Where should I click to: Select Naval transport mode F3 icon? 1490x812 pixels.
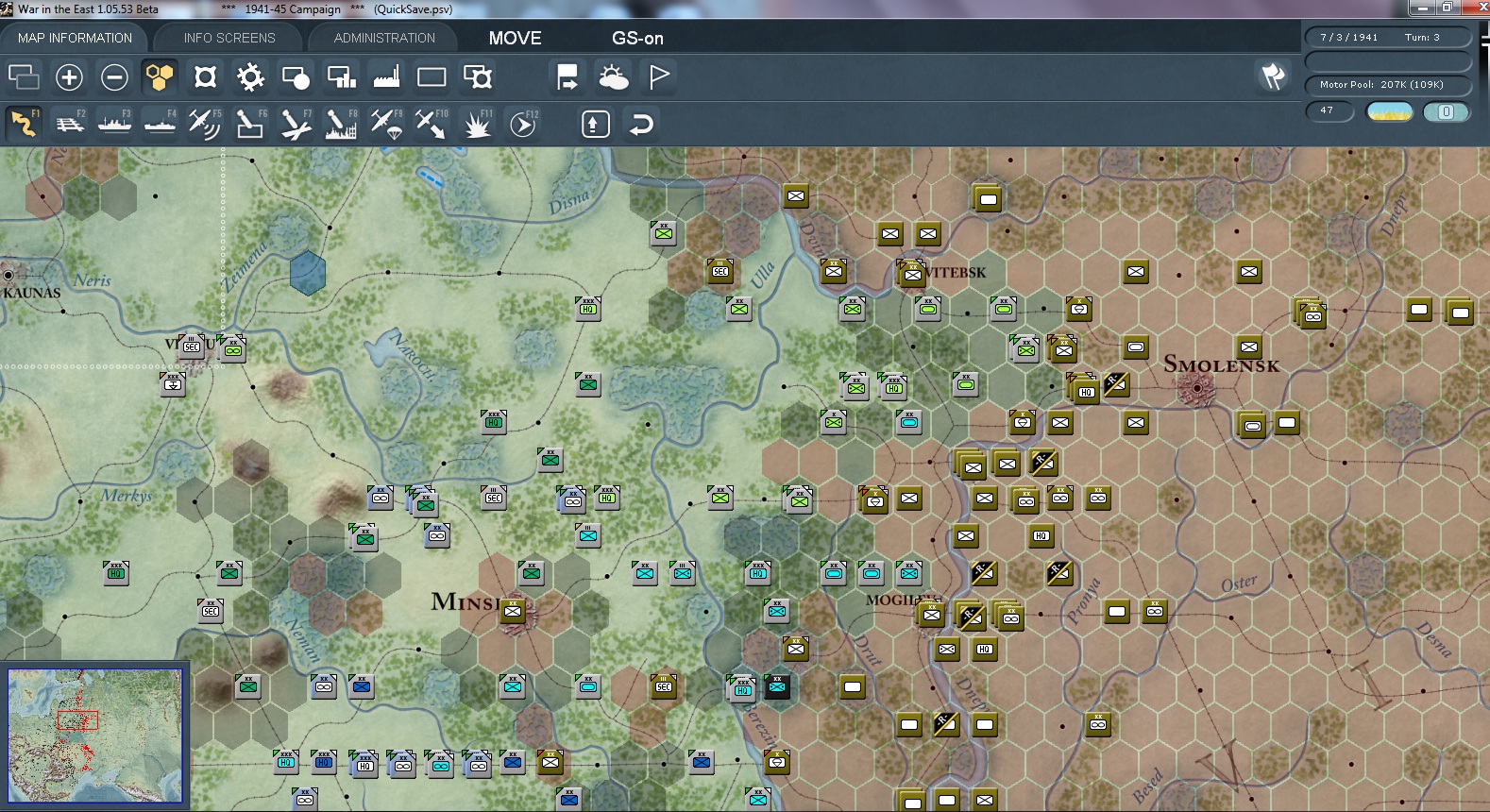[x=114, y=124]
